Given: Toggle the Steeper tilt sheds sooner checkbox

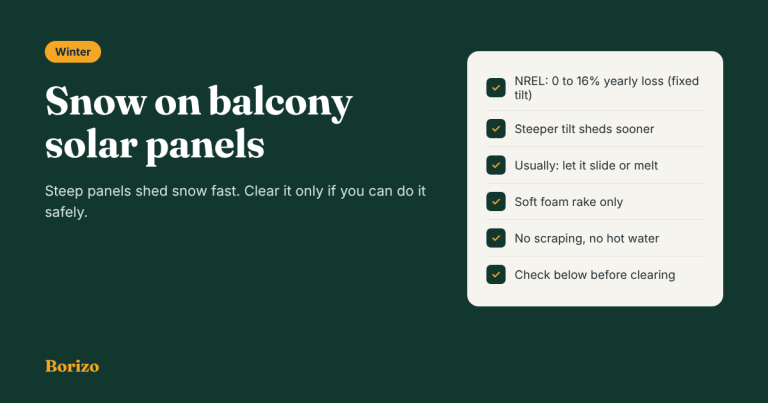Looking at the screenshot, I should pyautogui.click(x=496, y=129).
